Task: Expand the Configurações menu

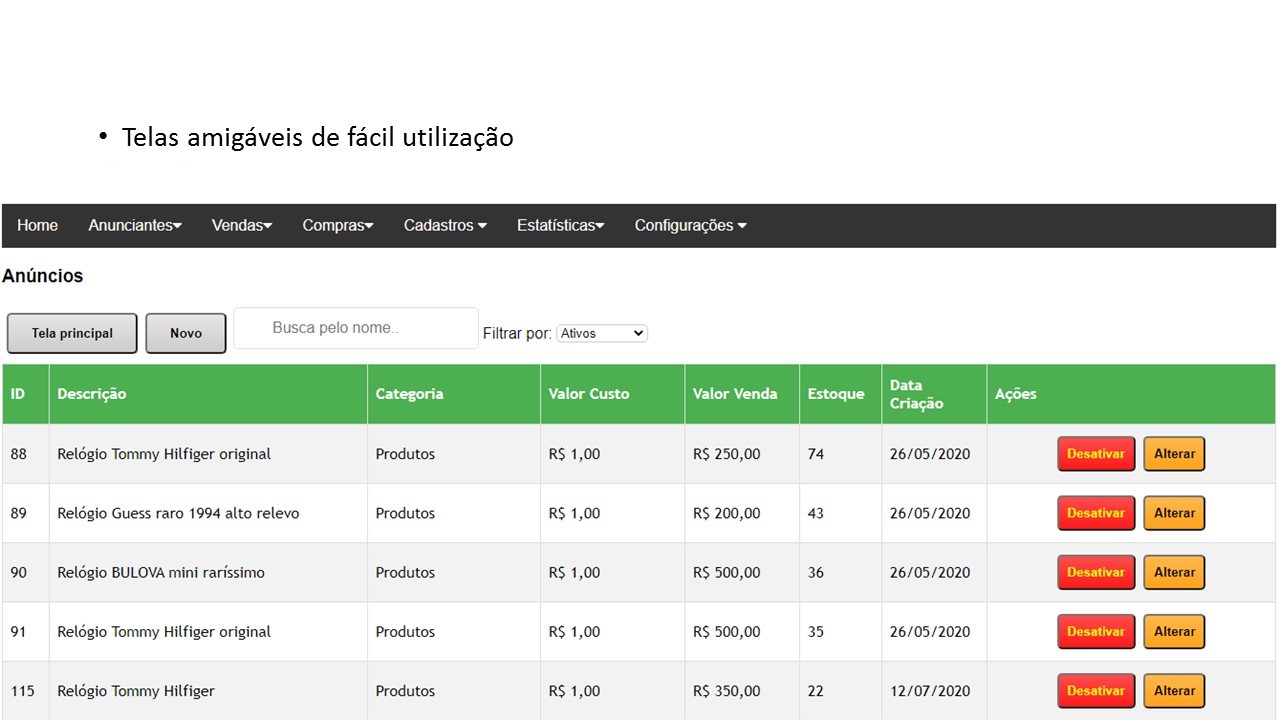Action: 689,225
